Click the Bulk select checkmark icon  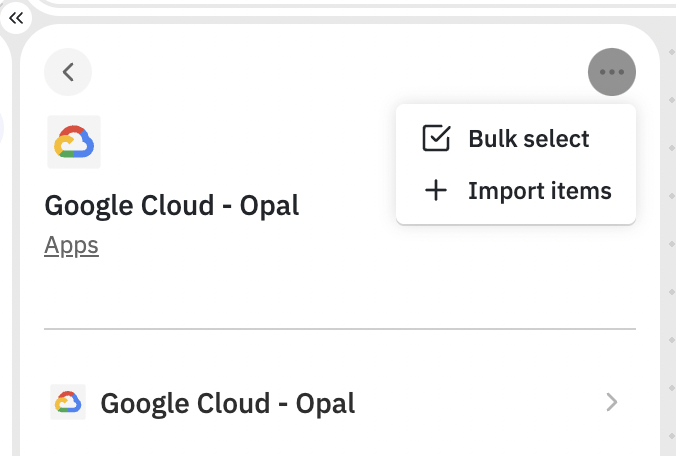436,138
